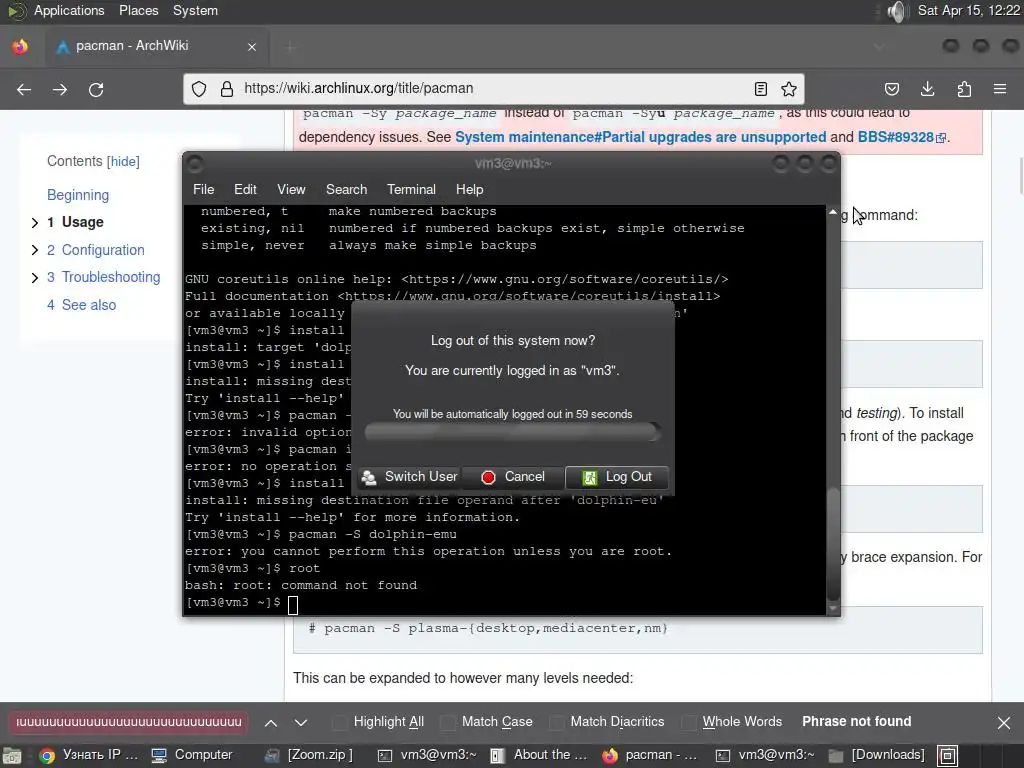Enable Match Case option
The height and width of the screenshot is (768, 1024).
pos(487,722)
